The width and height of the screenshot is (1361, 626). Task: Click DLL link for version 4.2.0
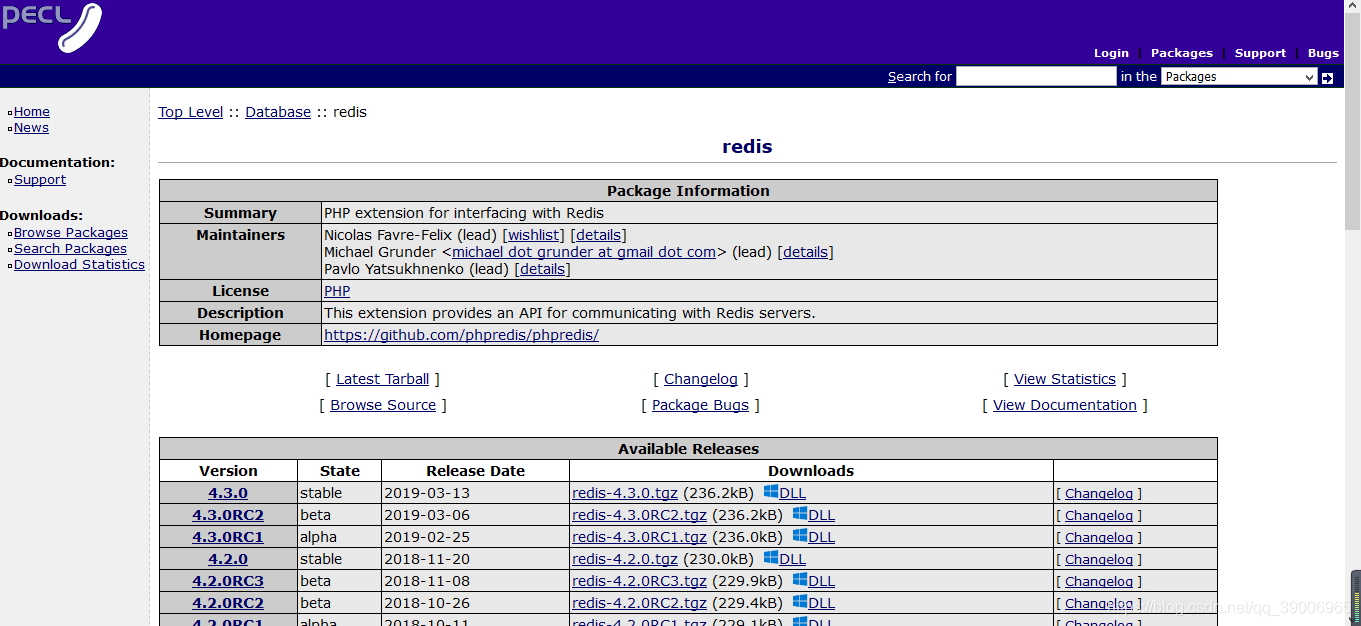(792, 559)
